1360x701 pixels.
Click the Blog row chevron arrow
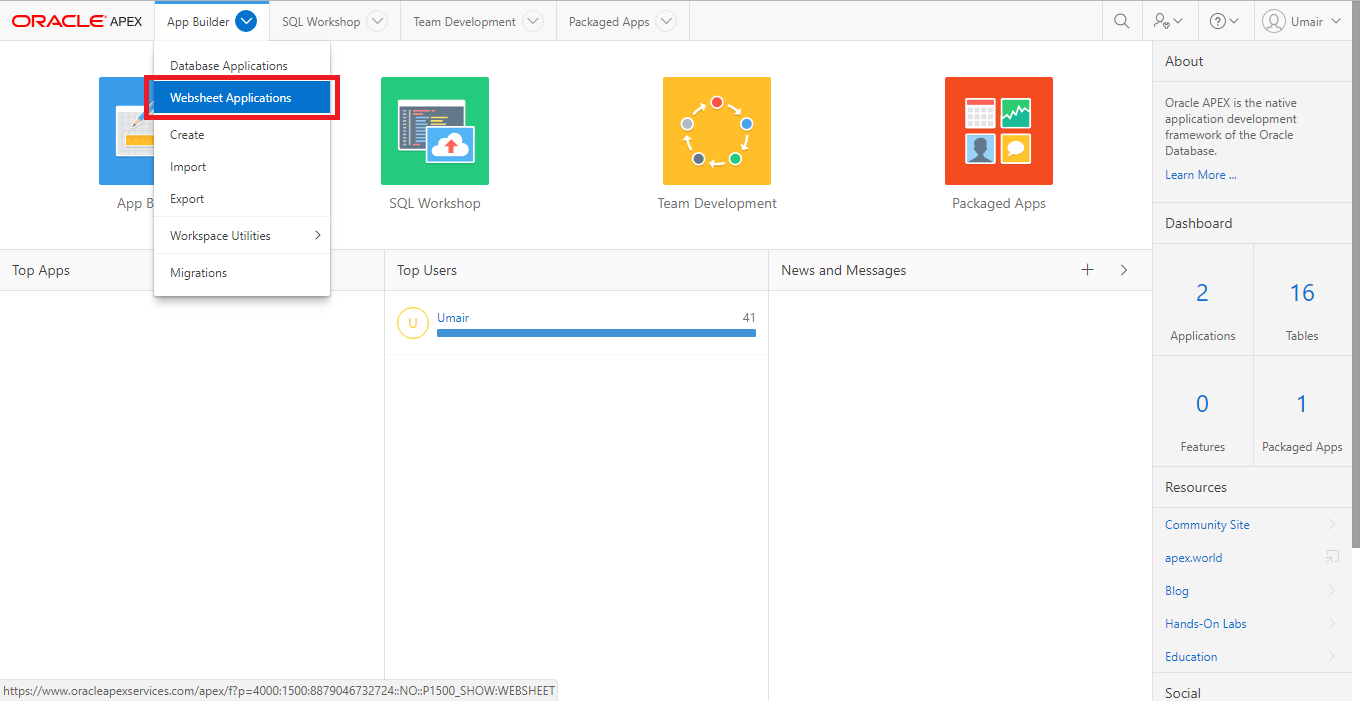pos(1332,590)
